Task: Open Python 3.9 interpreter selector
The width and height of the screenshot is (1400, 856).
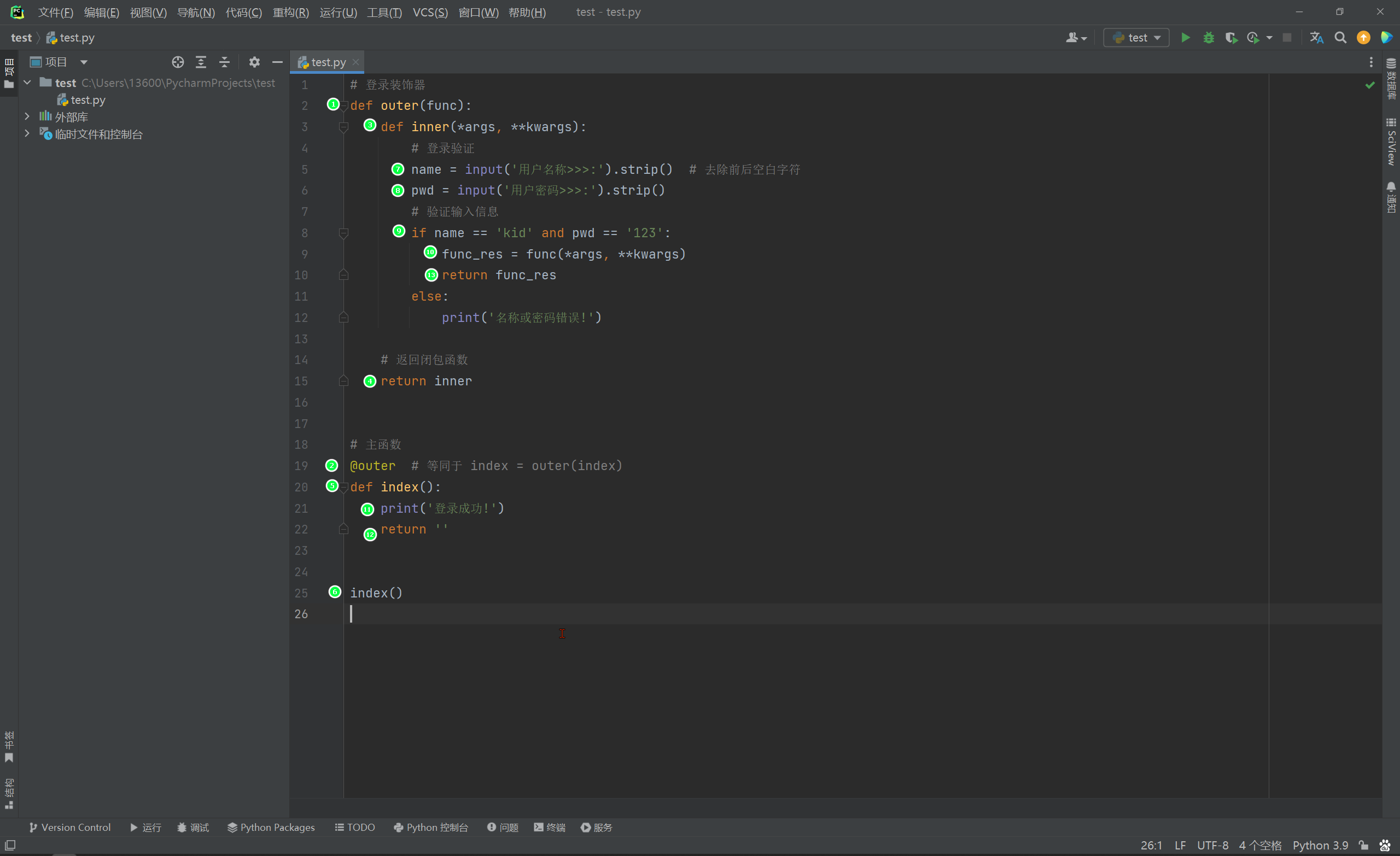Action: pos(1320,845)
